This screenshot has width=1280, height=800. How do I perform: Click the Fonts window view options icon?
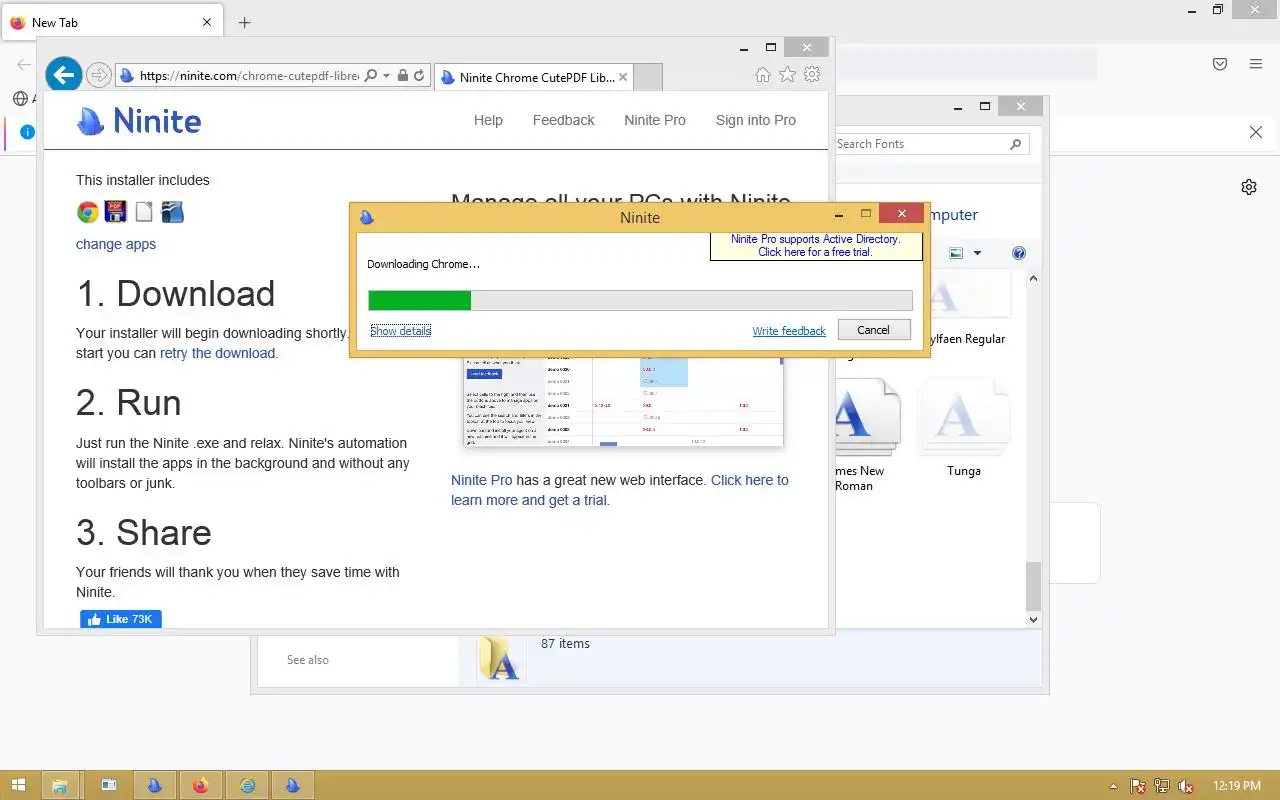[956, 253]
